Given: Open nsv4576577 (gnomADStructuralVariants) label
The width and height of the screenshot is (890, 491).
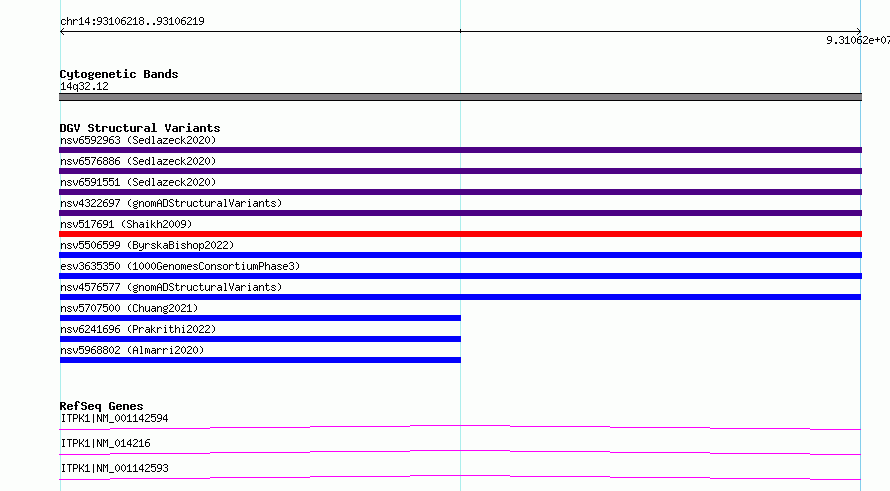Looking at the screenshot, I should pos(171,287).
